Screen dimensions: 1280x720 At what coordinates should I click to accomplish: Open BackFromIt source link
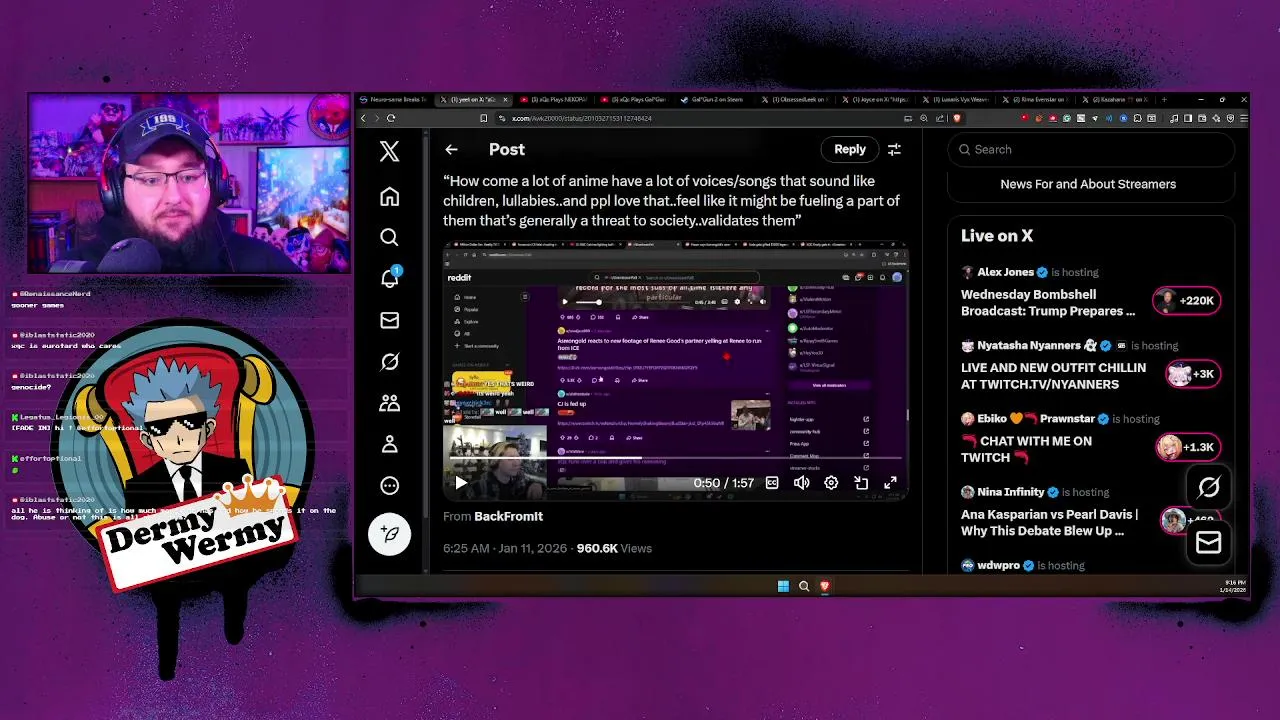pos(508,516)
